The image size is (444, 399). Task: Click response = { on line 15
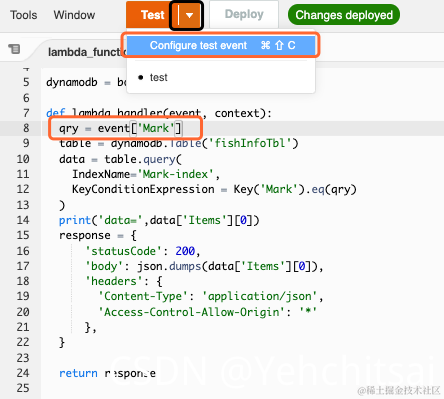pos(98,236)
